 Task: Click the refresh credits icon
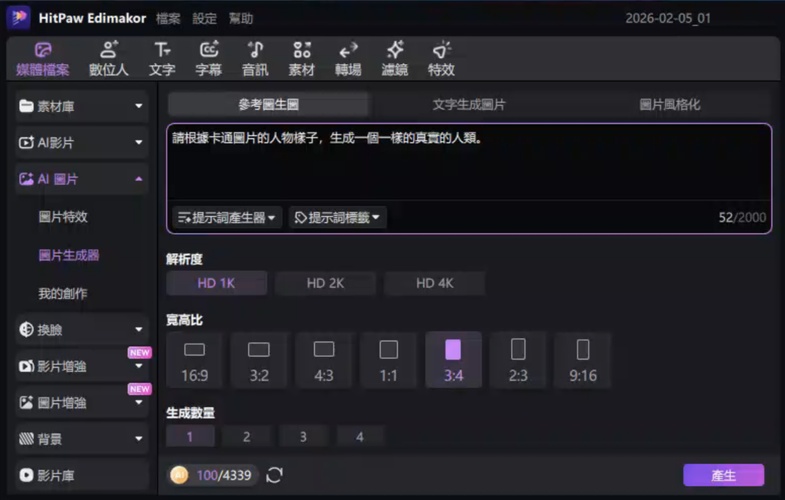[274, 474]
